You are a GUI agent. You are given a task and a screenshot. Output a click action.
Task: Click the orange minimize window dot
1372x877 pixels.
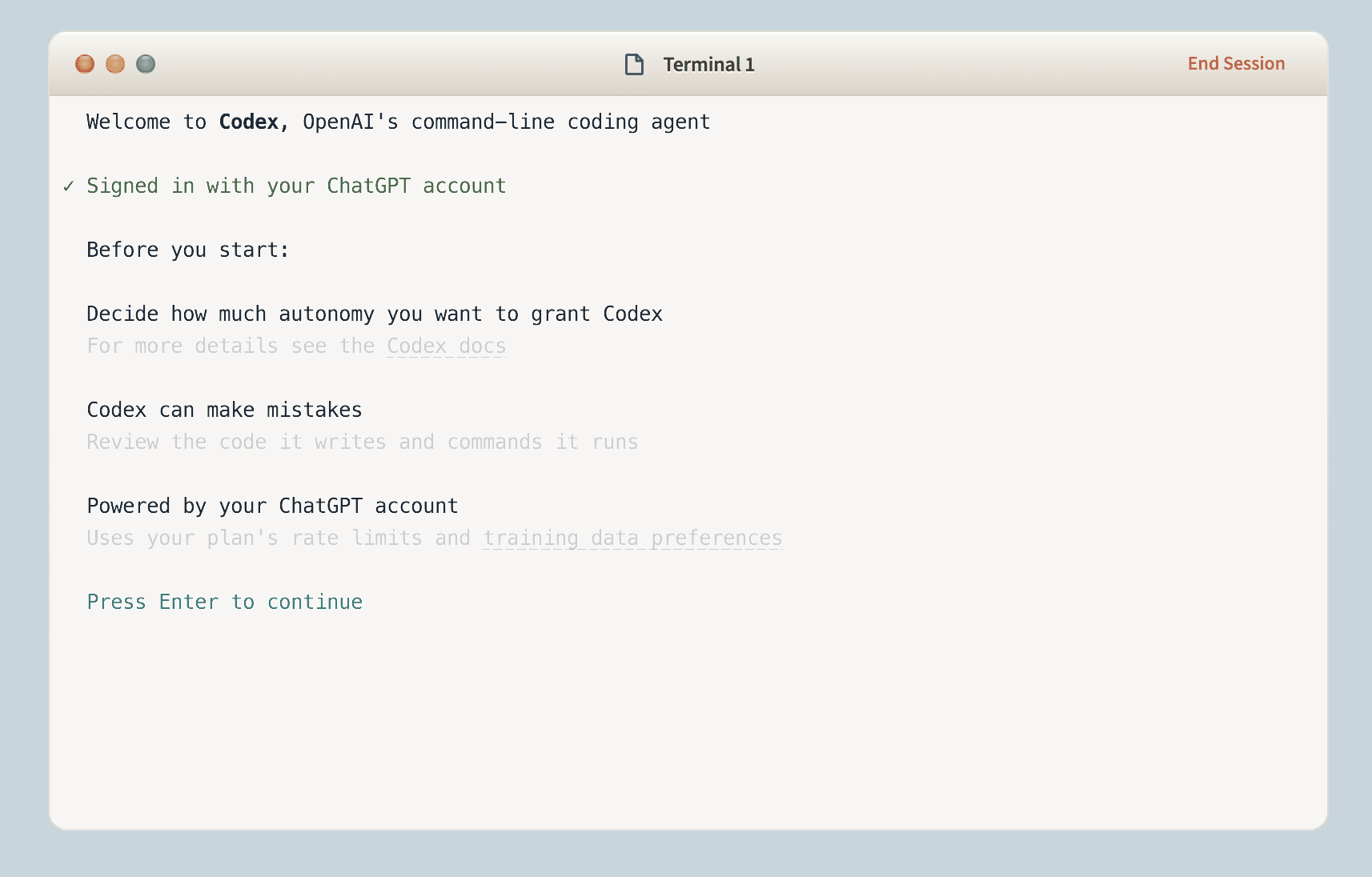[x=115, y=64]
